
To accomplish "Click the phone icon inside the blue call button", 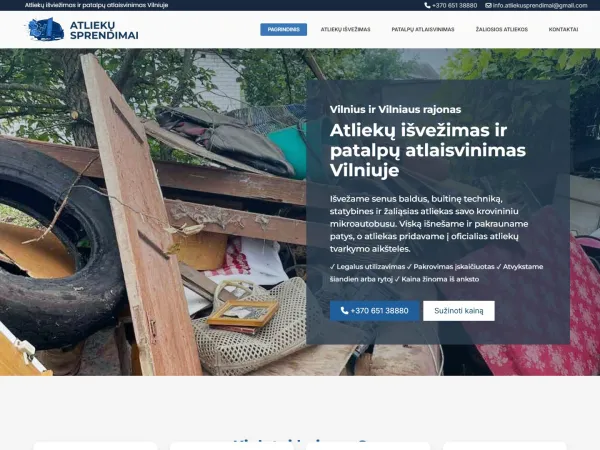I will pyautogui.click(x=344, y=311).
